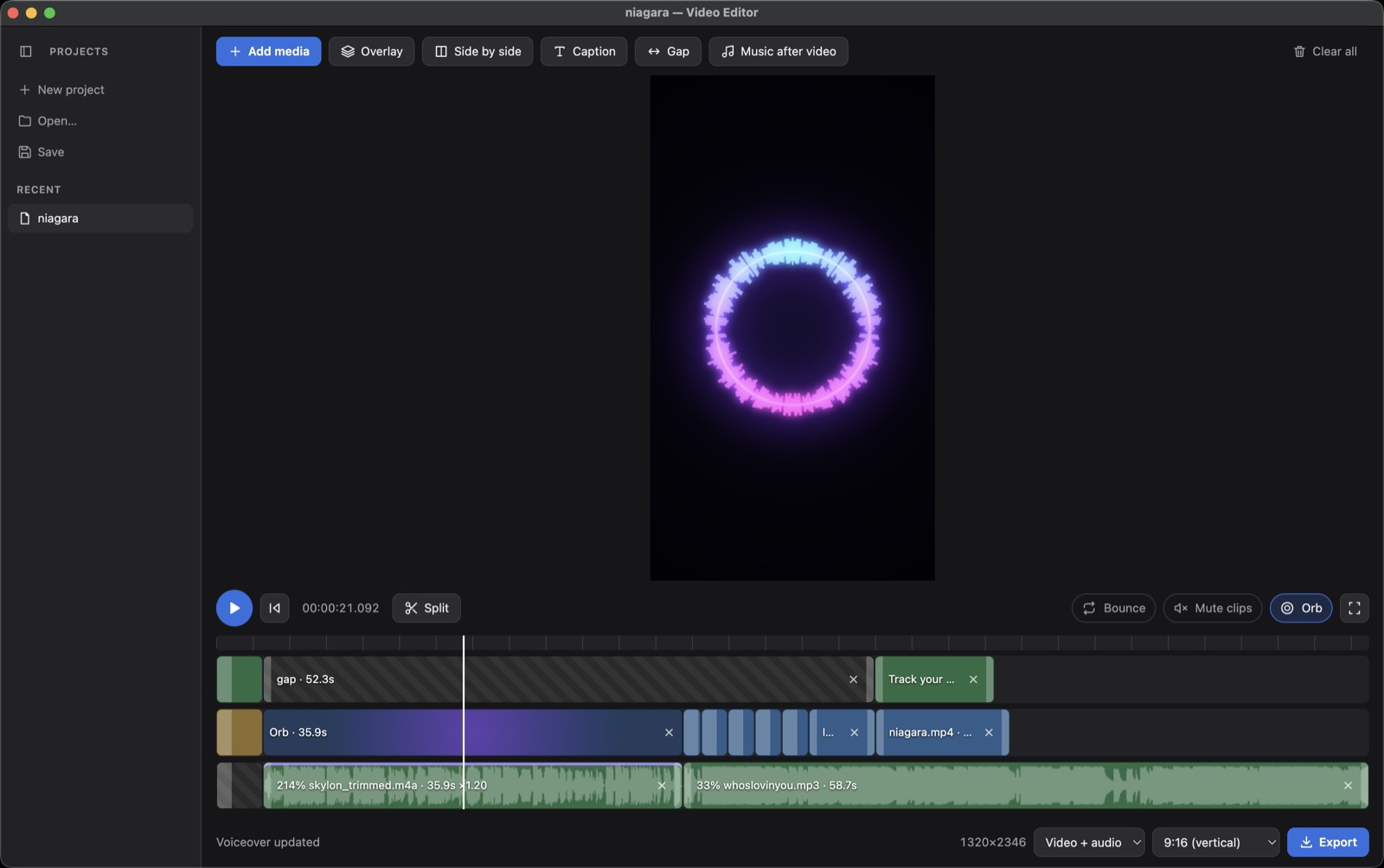Toggle the Orb visualizer
The image size is (1384, 868).
pyautogui.click(x=1301, y=608)
